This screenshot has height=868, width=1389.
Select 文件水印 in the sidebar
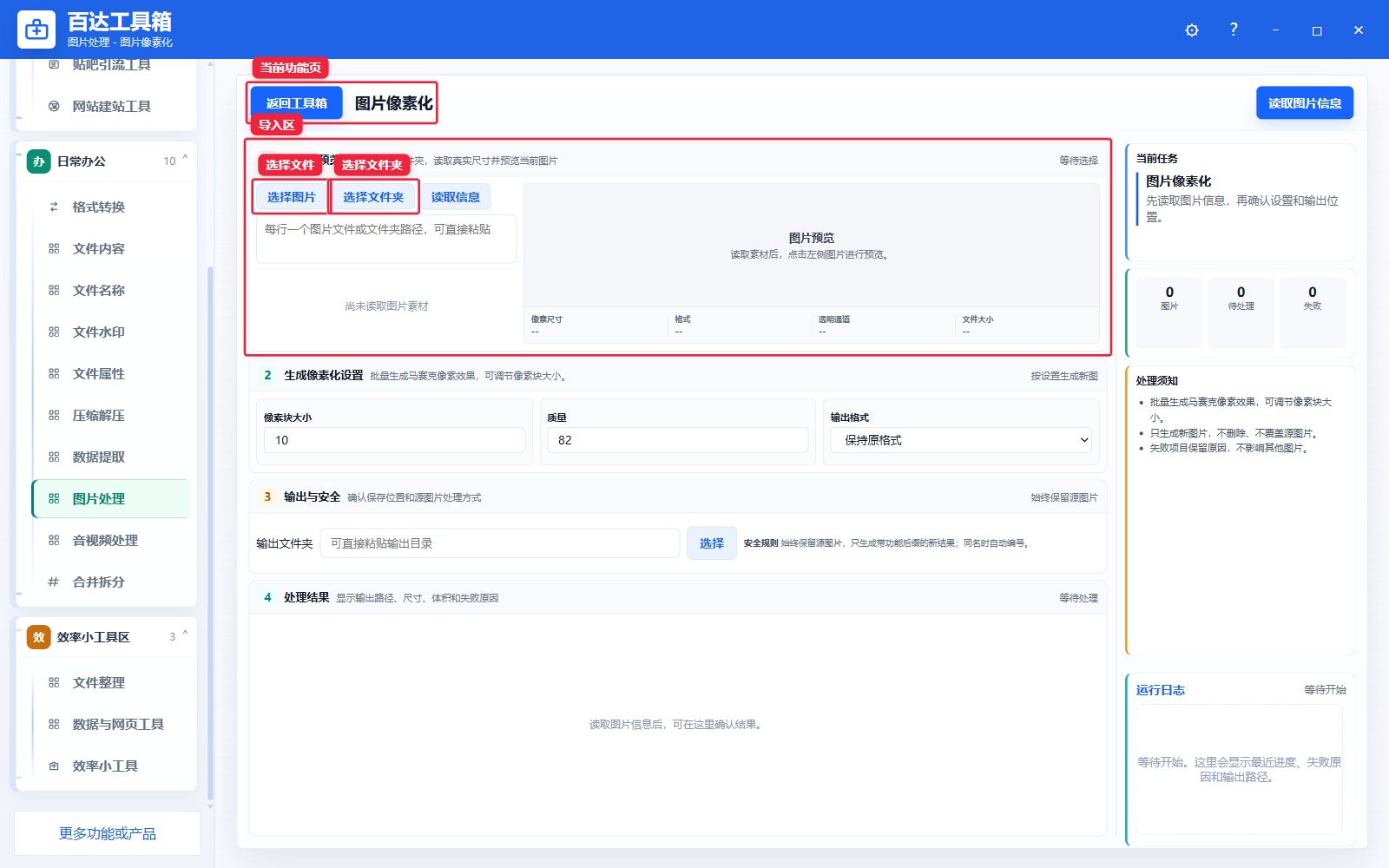(111, 332)
